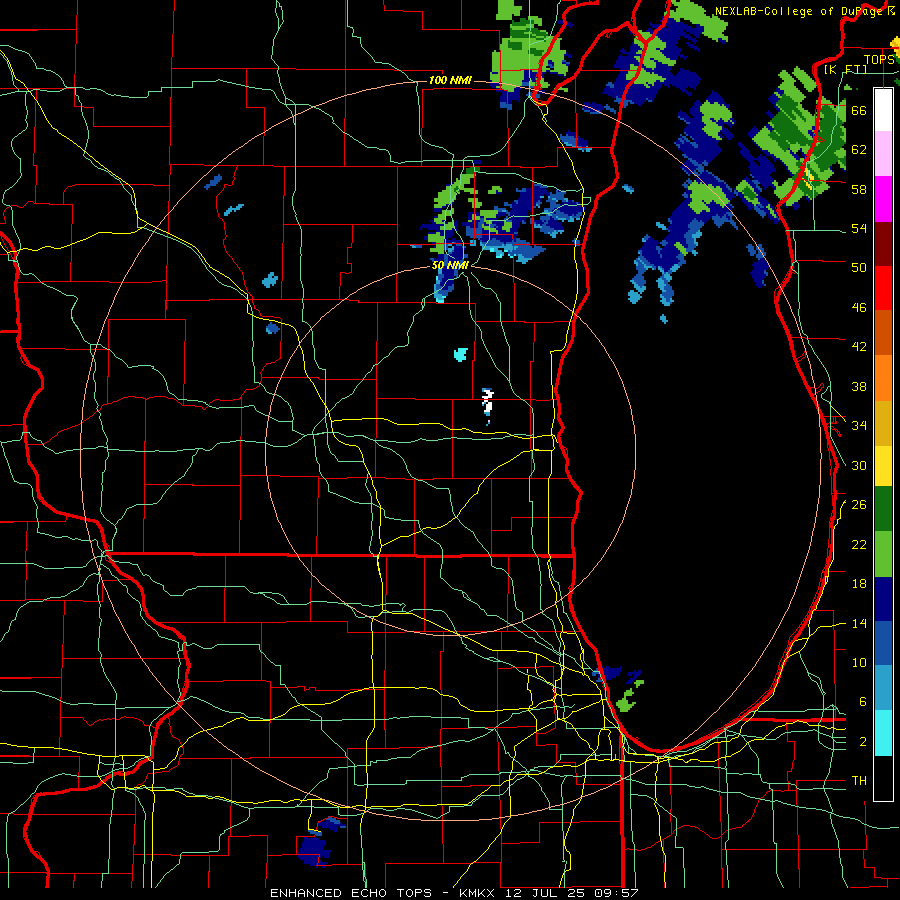
Task: Select the light blue legend swatch
Action: pyautogui.click(x=883, y=688)
